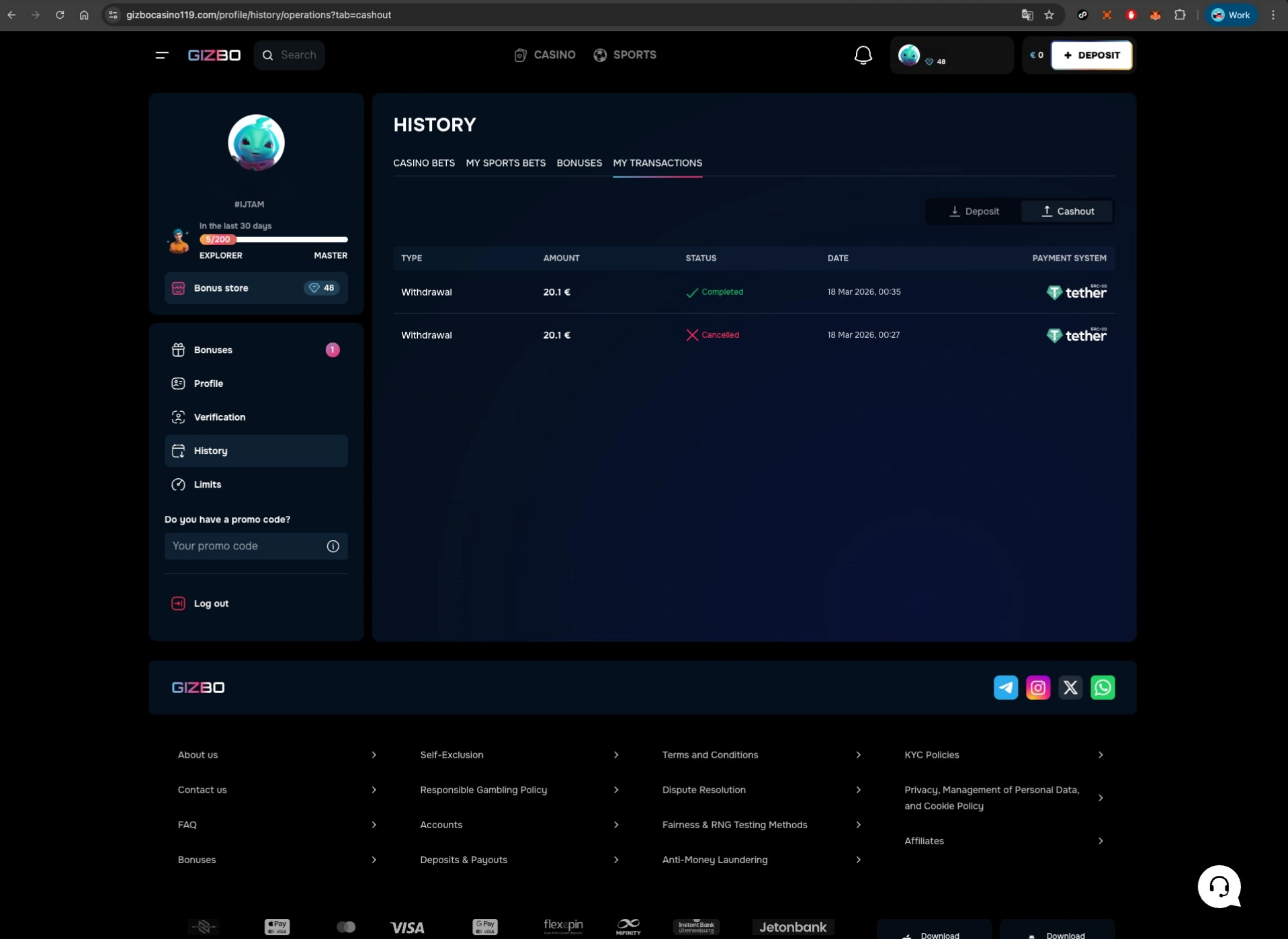Open the Fairness & RNG Testing Methods link

(x=734, y=824)
